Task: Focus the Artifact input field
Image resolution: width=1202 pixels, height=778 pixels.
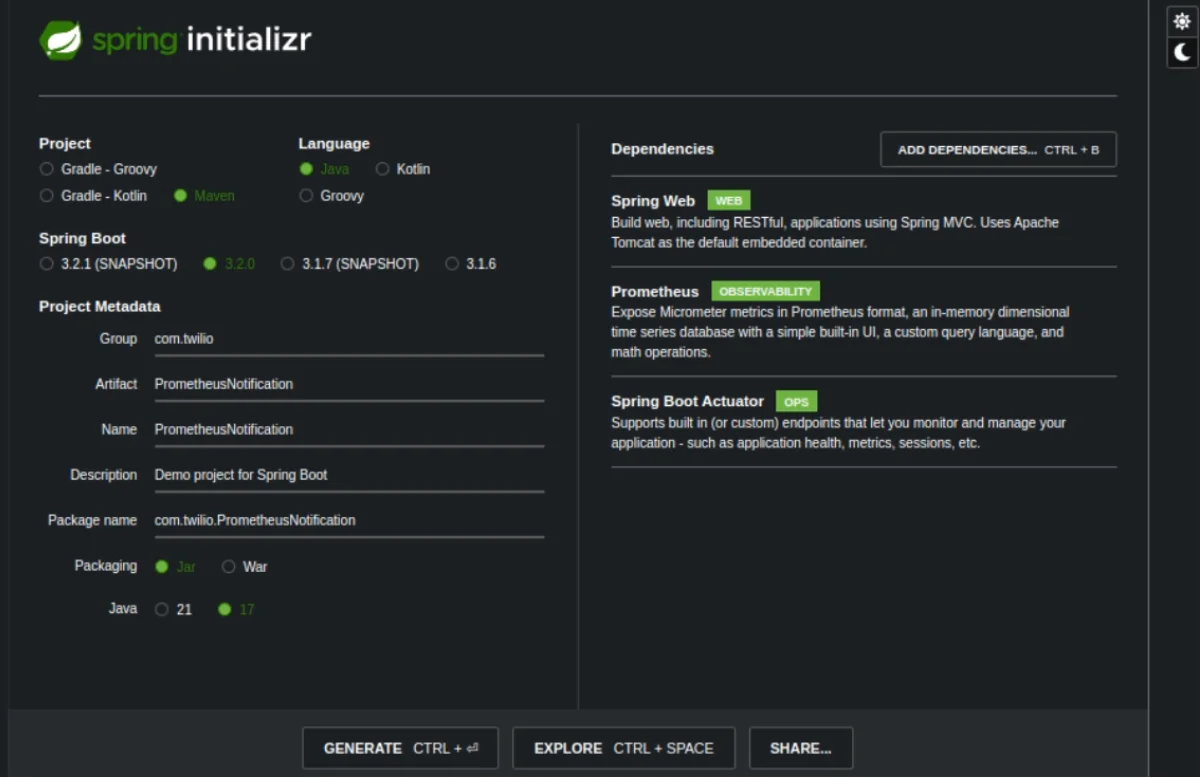Action: coord(349,384)
